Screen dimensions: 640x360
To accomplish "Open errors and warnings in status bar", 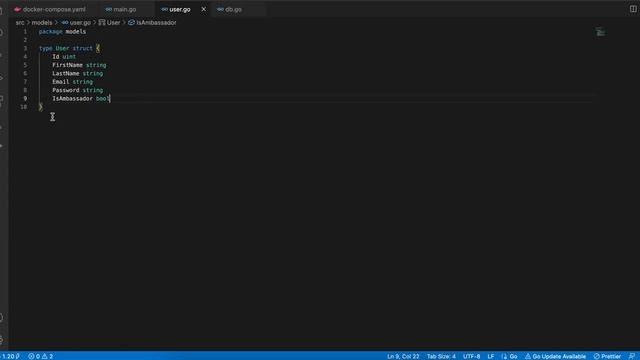I will point(40,356).
